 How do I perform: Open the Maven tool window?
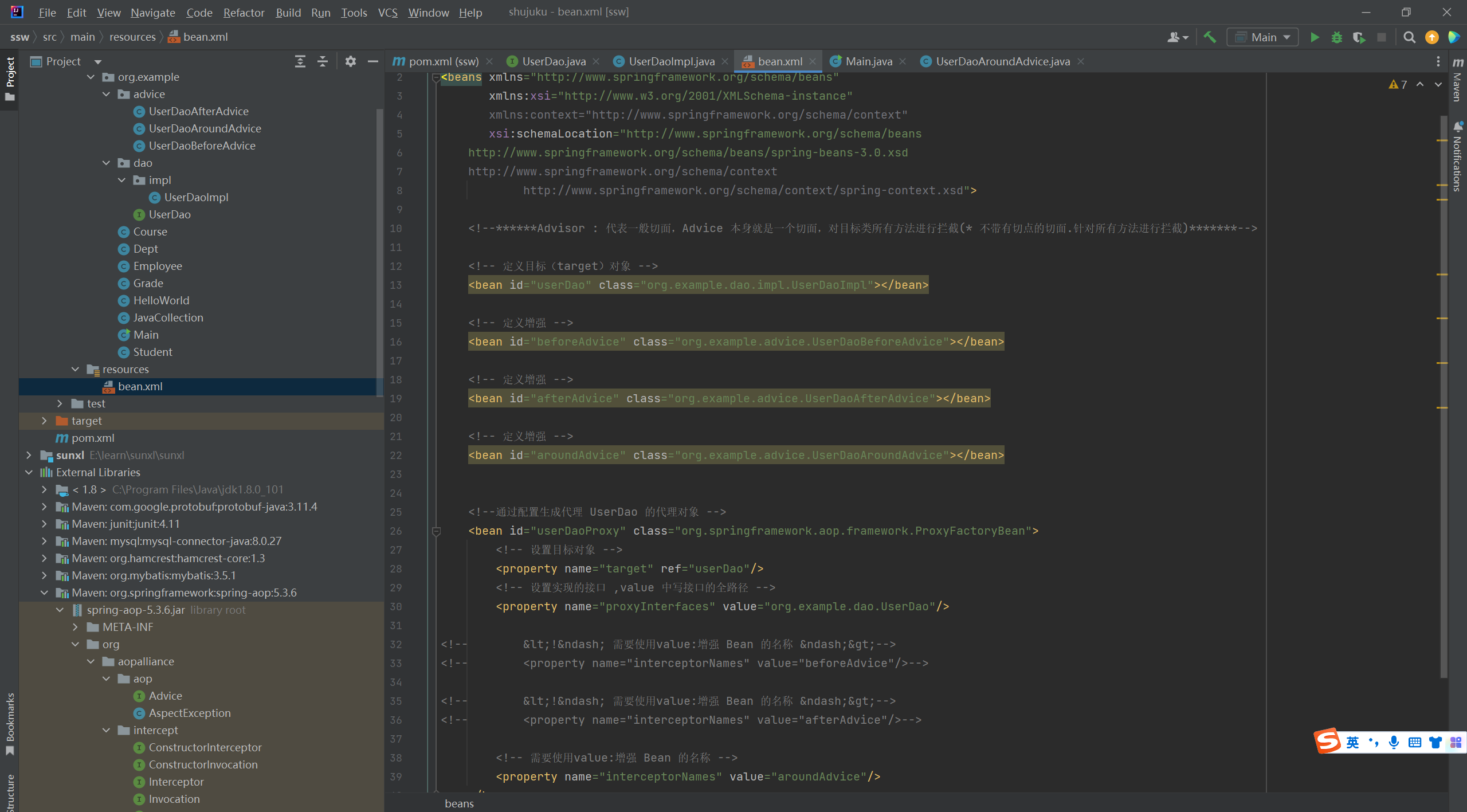(1458, 80)
